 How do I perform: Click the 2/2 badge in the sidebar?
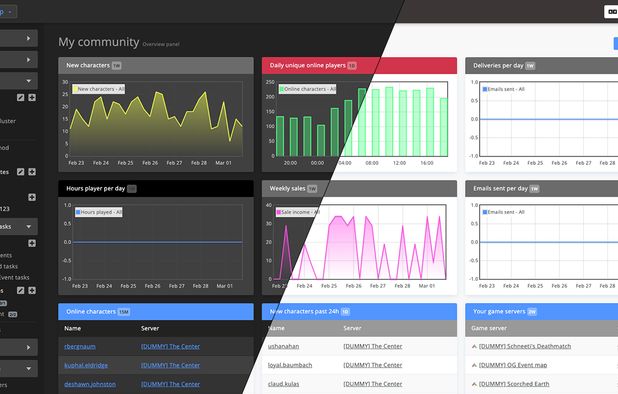[13, 314]
